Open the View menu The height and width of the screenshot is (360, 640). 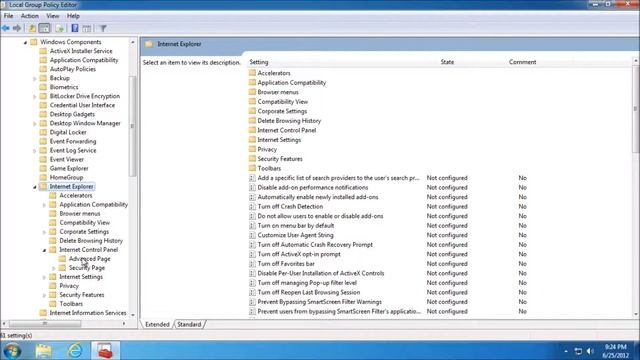tap(53, 16)
